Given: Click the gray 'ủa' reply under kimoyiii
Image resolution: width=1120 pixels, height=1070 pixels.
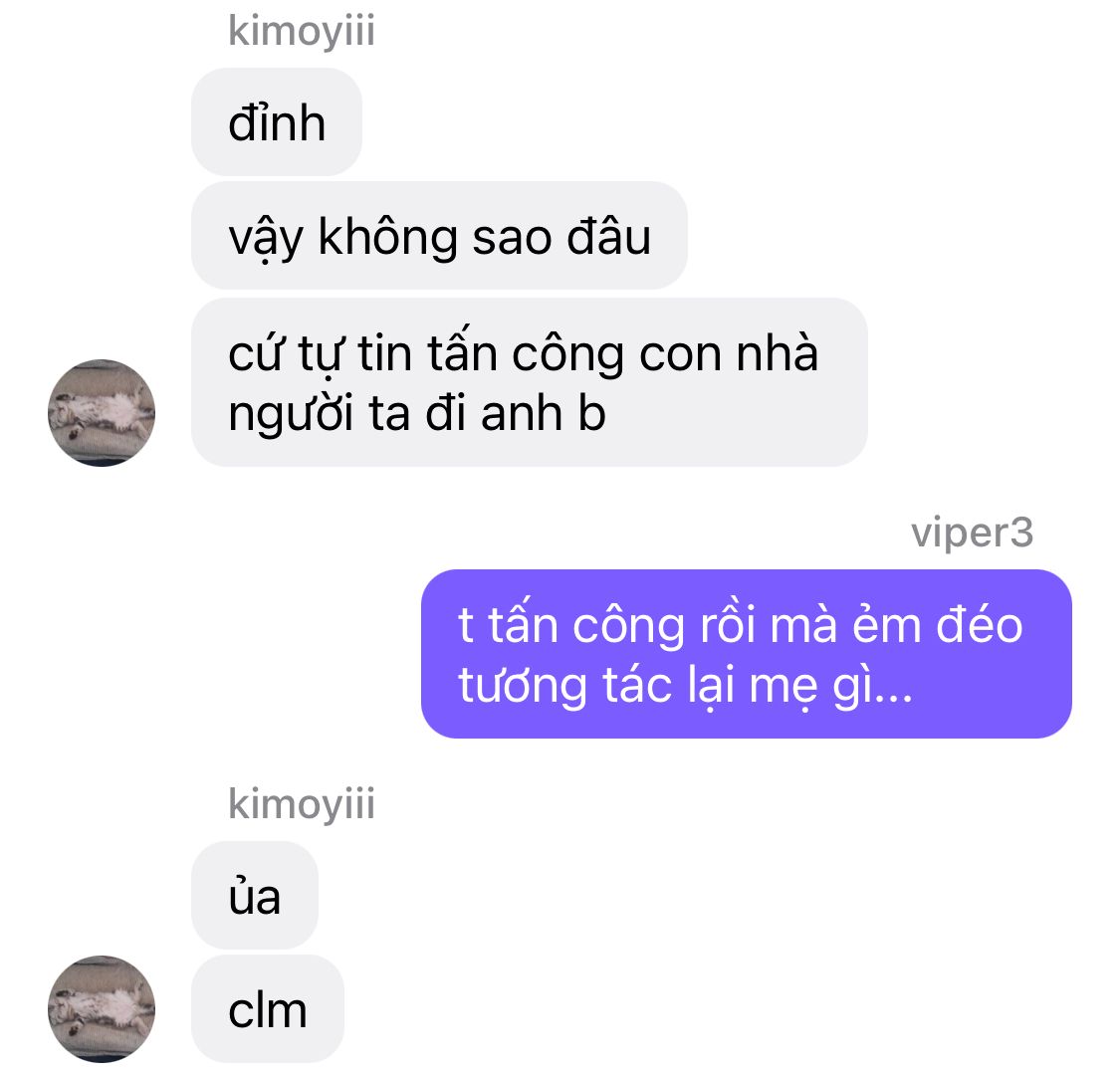Looking at the screenshot, I should click(x=254, y=895).
